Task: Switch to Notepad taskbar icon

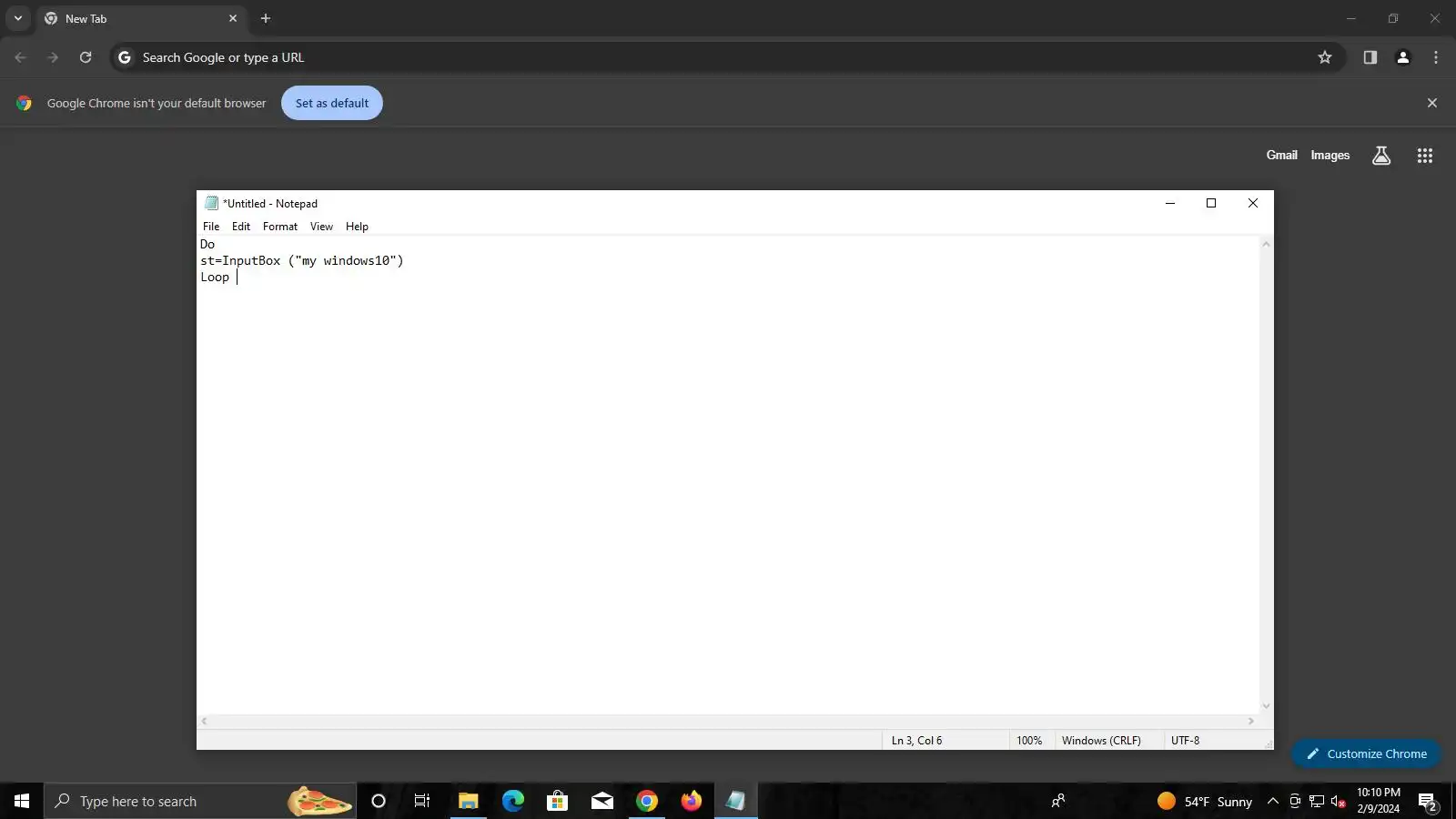Action: click(735, 801)
